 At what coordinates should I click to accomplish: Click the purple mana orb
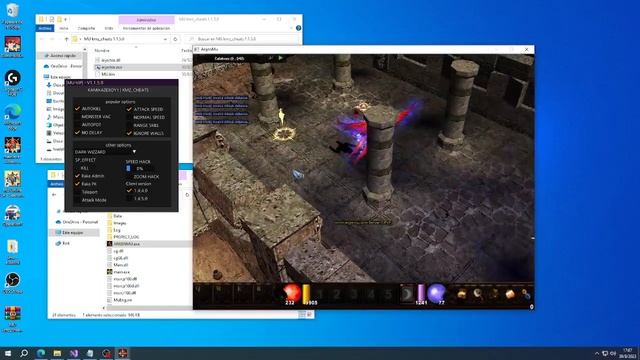pyautogui.click(x=436, y=293)
